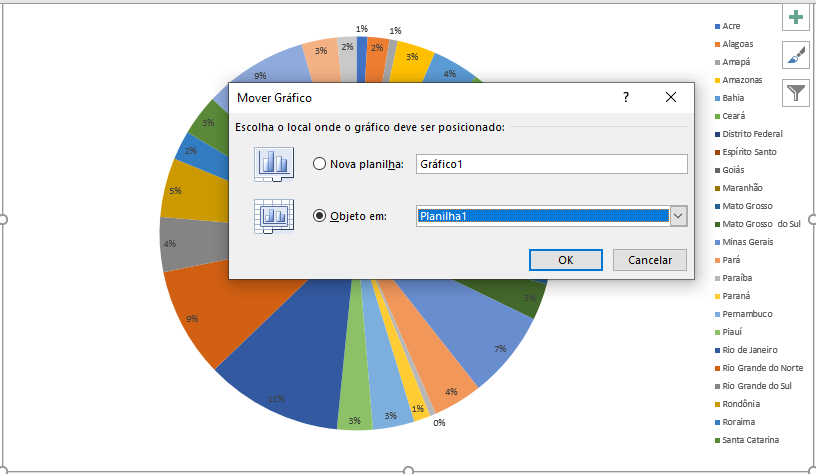
Task: Click the embedded object sheet icon
Action: click(x=274, y=215)
